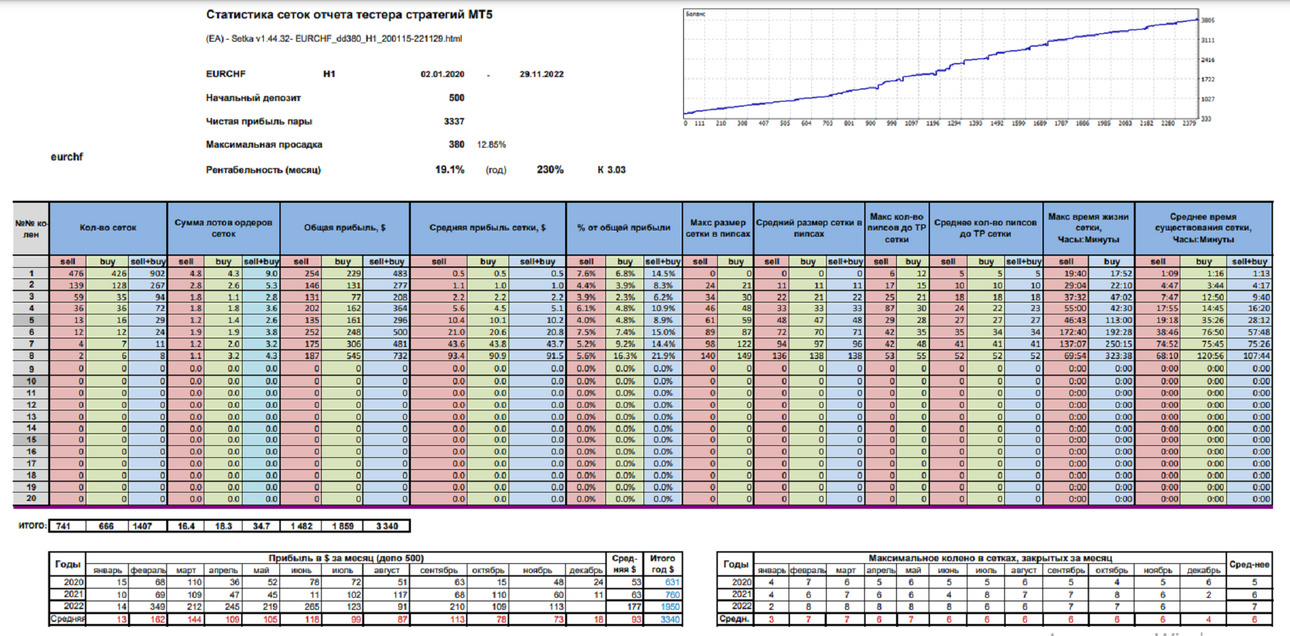Select the 'Средняя прибыль сетки, $' header
Screen dimensions: 1290x636
[x=488, y=228]
